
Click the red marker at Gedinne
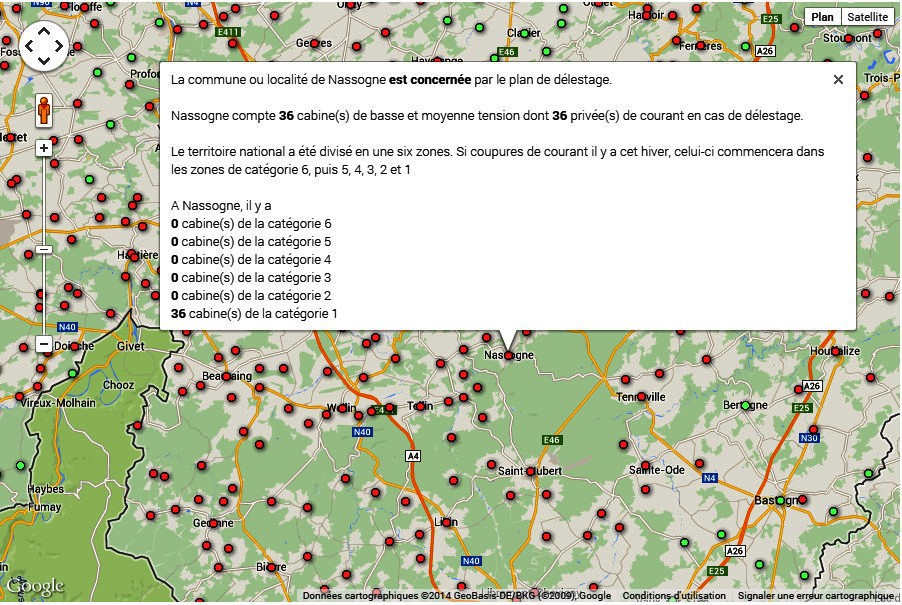click(213, 523)
